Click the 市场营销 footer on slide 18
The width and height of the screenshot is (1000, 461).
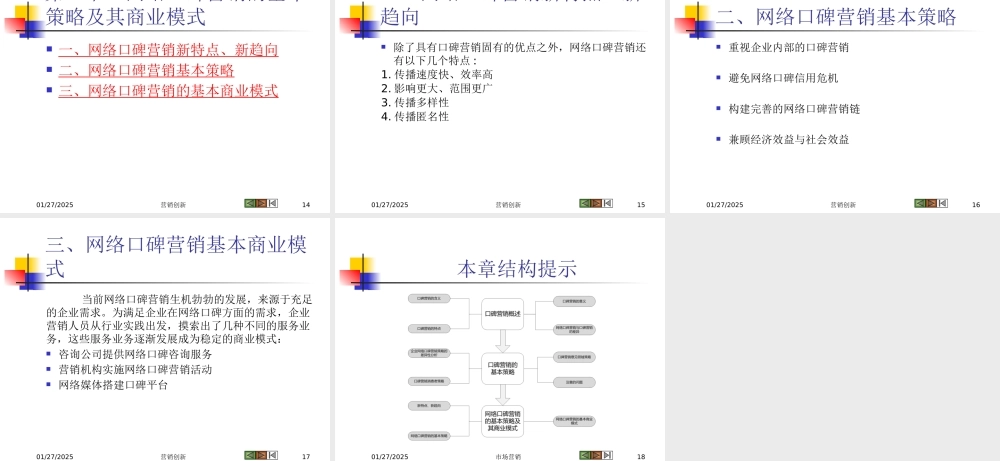pos(508,457)
